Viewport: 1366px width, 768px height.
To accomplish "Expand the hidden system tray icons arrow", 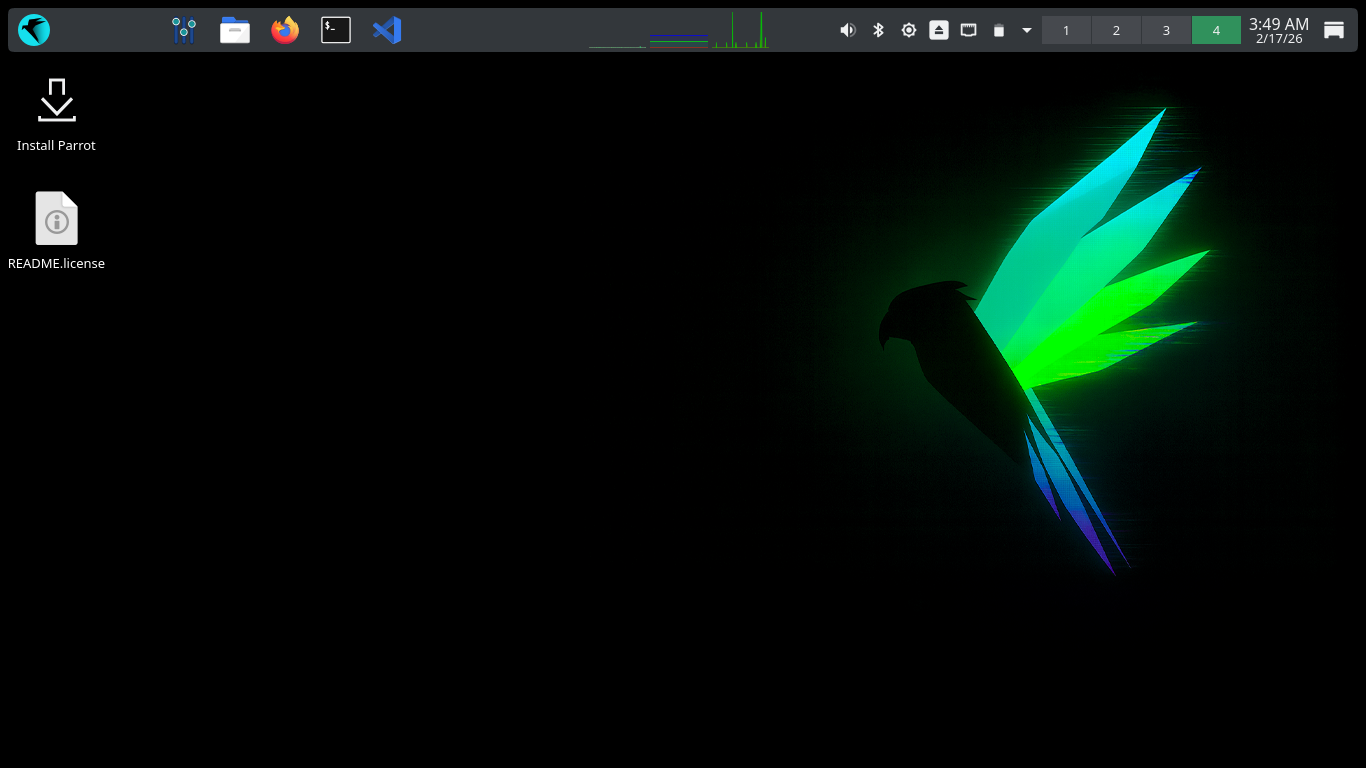I will [x=1026, y=30].
